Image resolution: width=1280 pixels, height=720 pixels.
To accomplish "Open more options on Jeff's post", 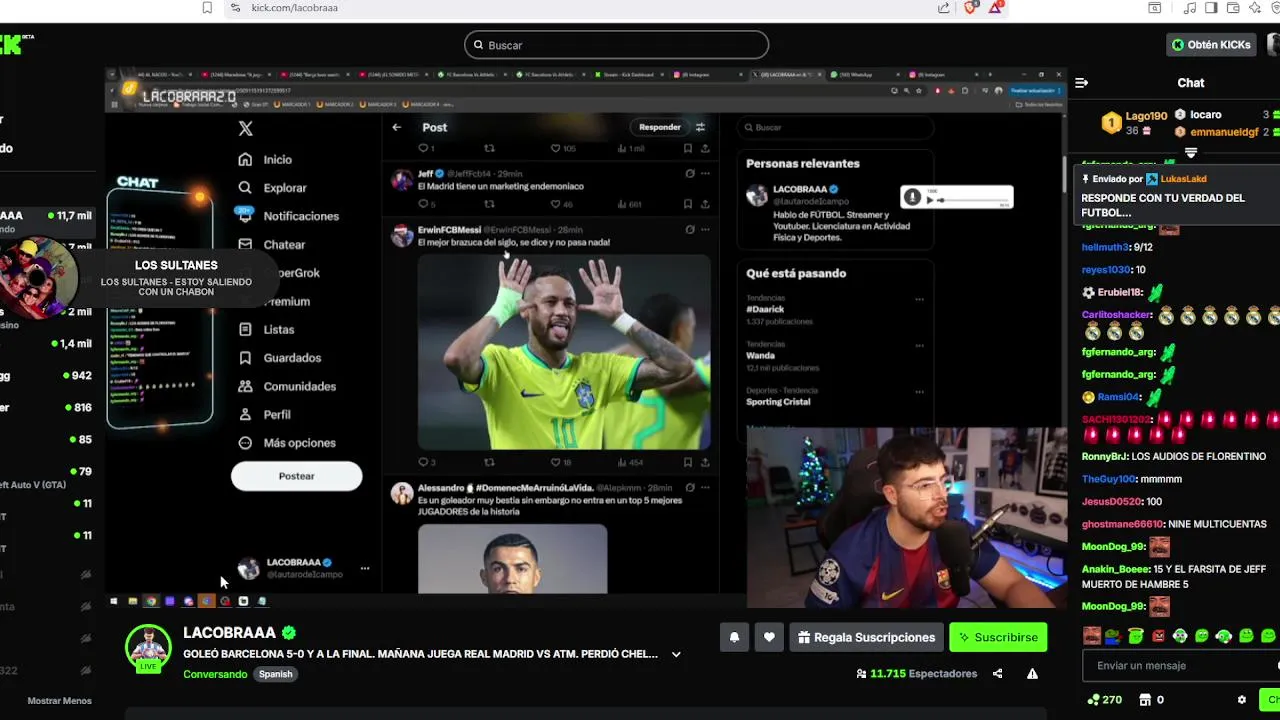I will [x=705, y=174].
